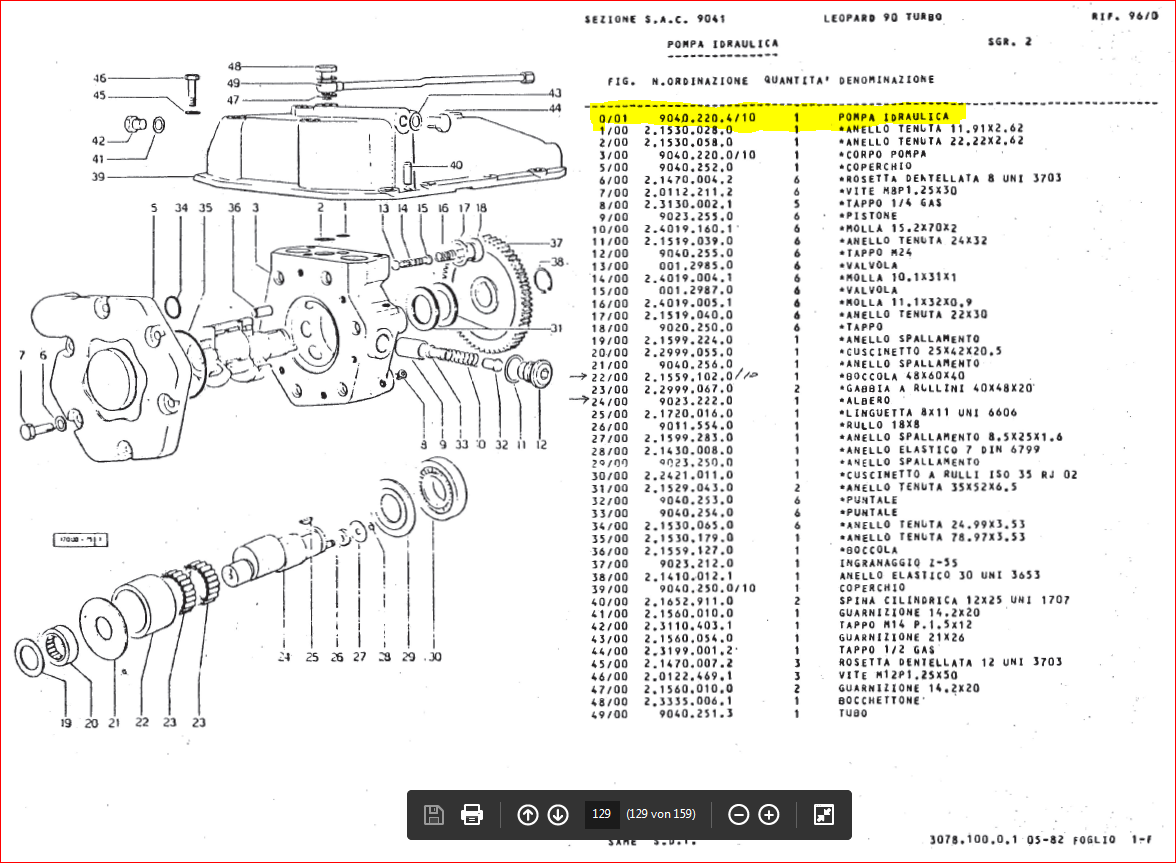This screenshot has height=863, width=1176.
Task: Click the '(129 von 159)' page count text
Action: coord(660,814)
